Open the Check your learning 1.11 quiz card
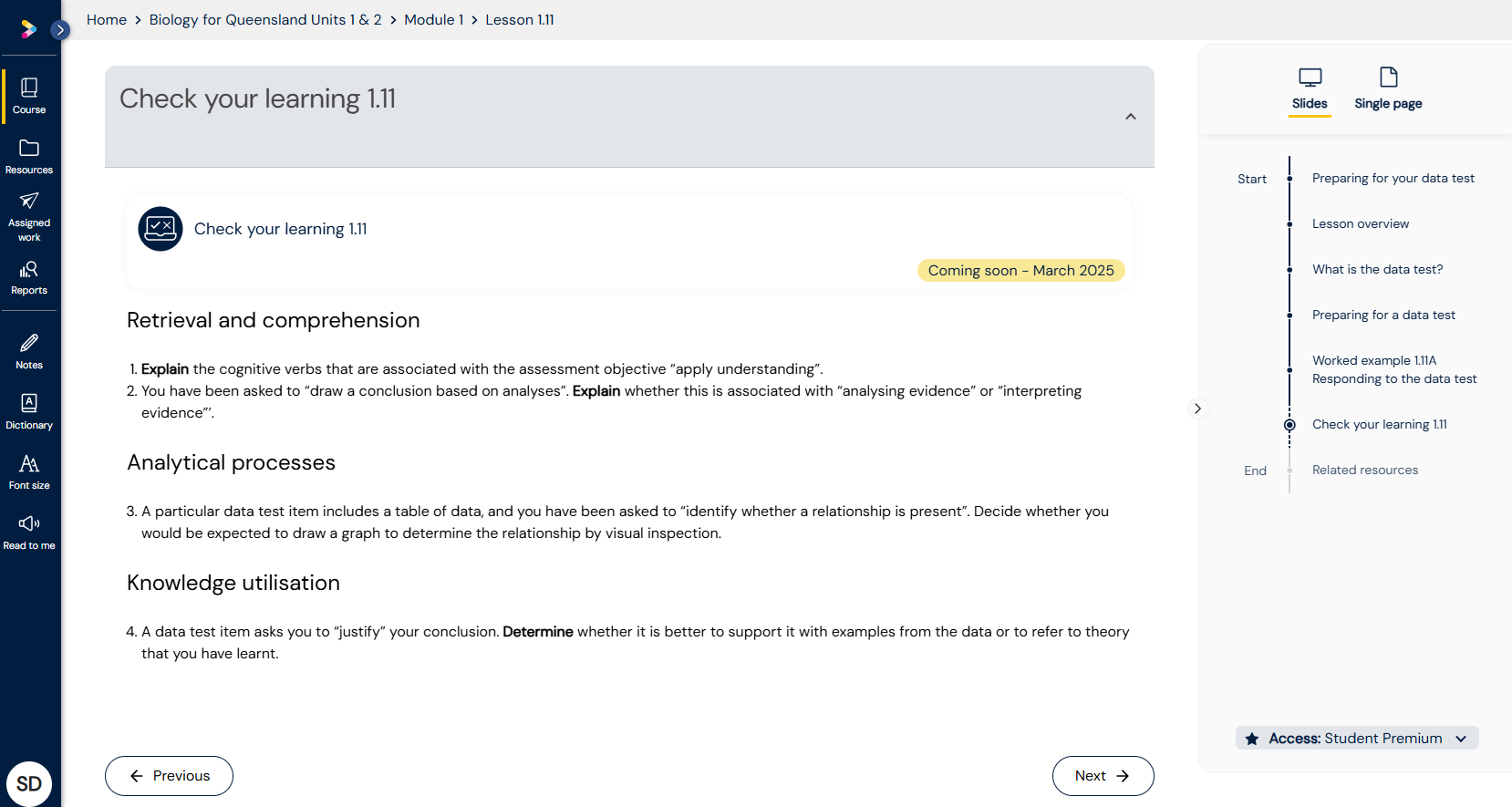1512x807 pixels. coord(280,229)
